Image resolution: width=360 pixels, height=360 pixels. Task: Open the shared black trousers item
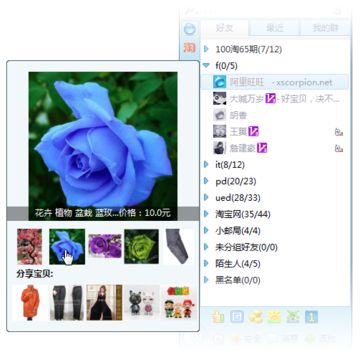pos(66,303)
